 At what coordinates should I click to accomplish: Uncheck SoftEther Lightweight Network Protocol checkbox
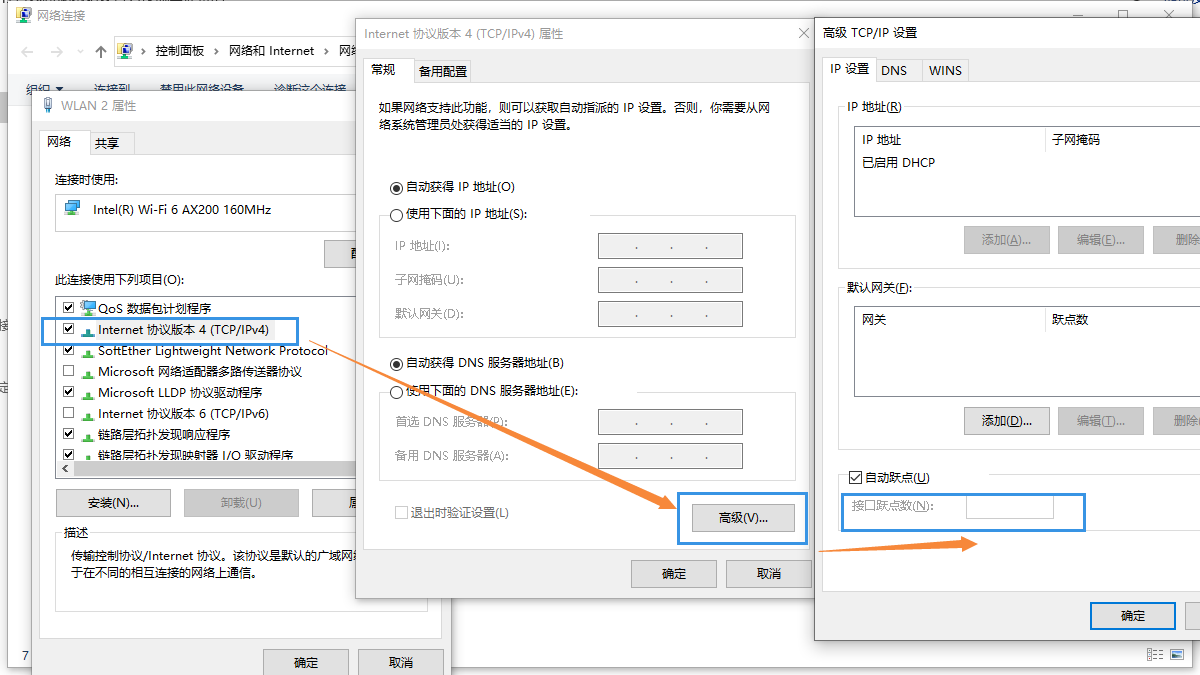click(x=68, y=350)
